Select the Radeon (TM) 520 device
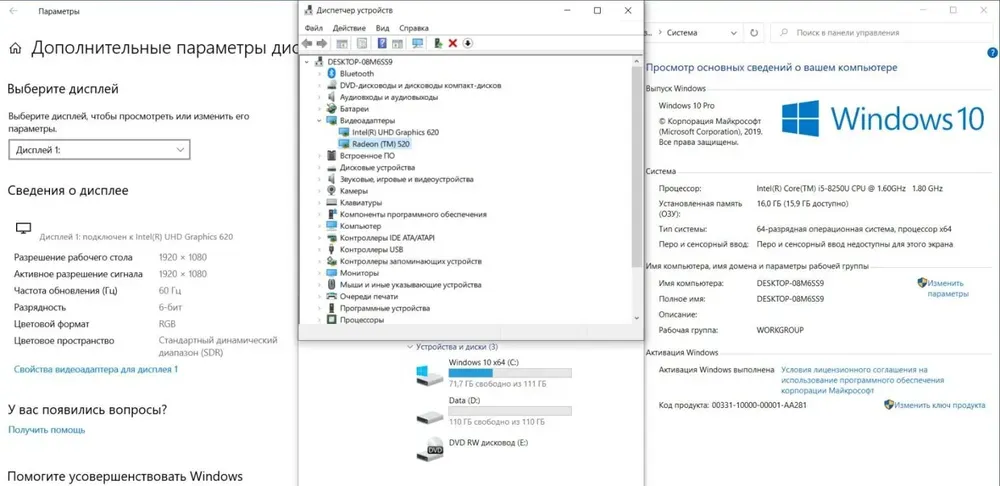The width and height of the screenshot is (1000, 486). (x=380, y=144)
